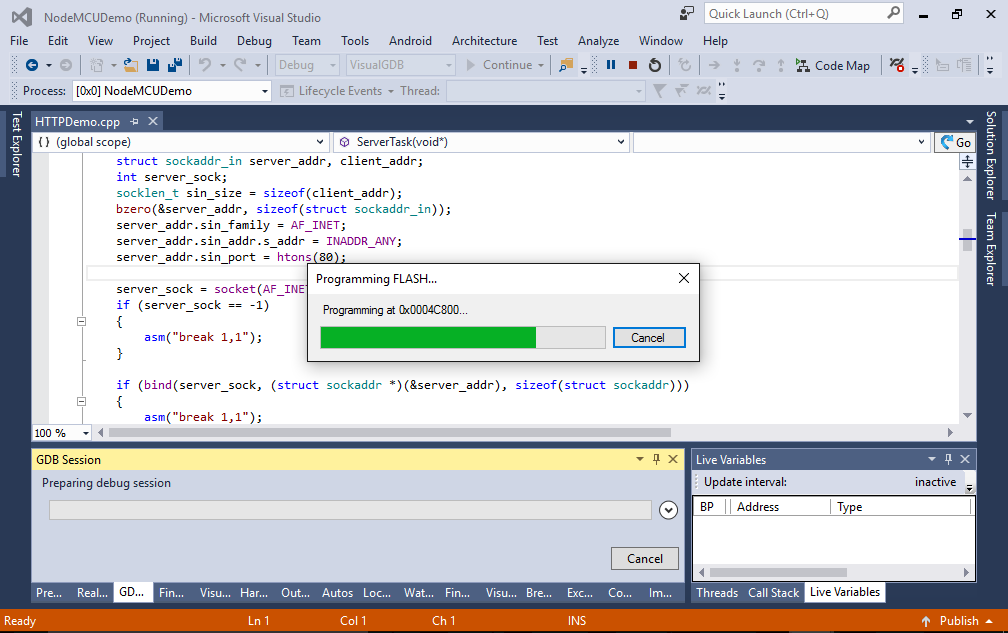Click the Open File folder icon
1008x633 pixels.
point(130,65)
